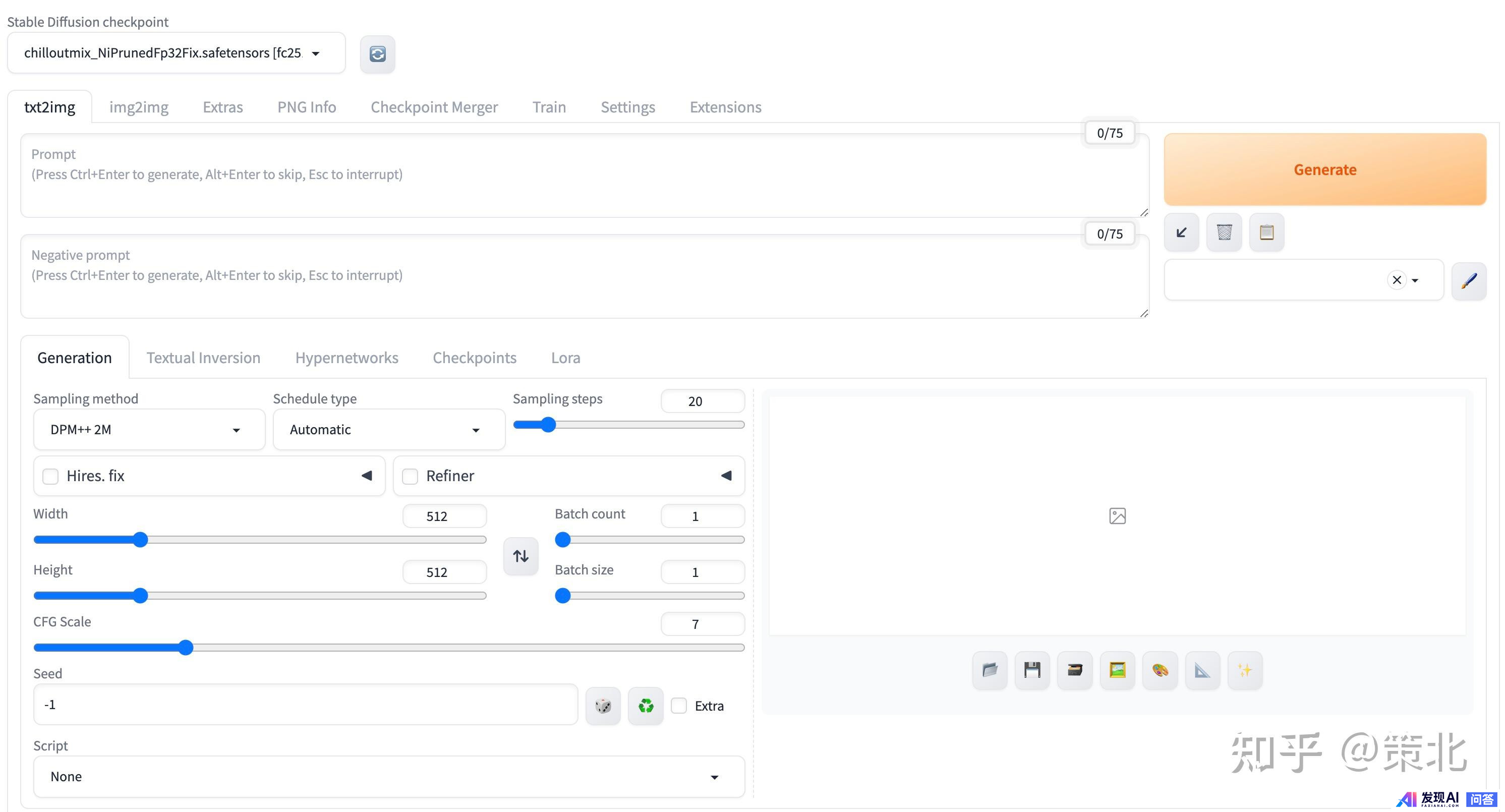Image resolution: width=1505 pixels, height=812 pixels.
Task: Click the floppy disk save image icon
Action: point(1032,670)
